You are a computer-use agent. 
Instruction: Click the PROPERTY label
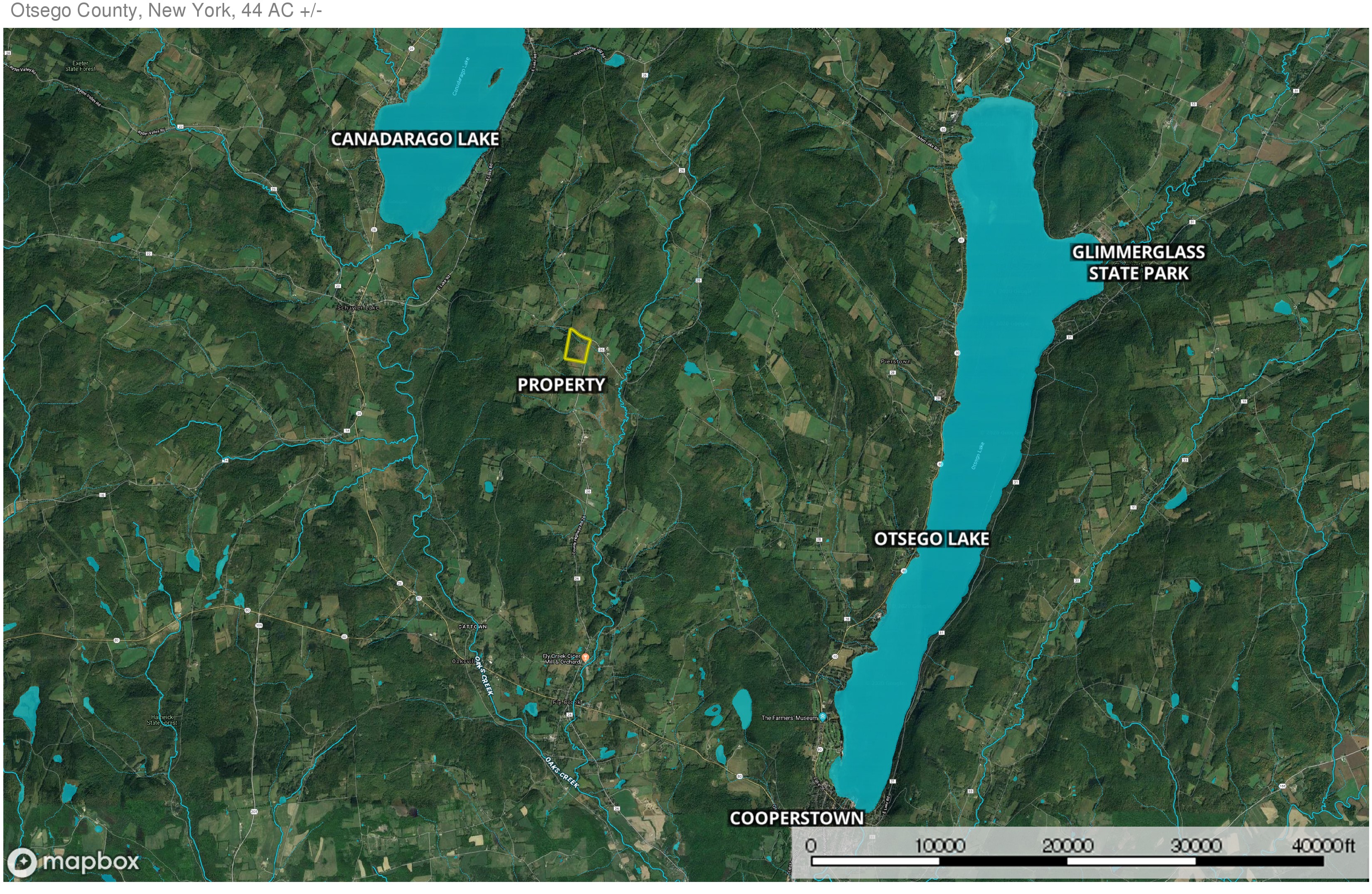click(561, 385)
